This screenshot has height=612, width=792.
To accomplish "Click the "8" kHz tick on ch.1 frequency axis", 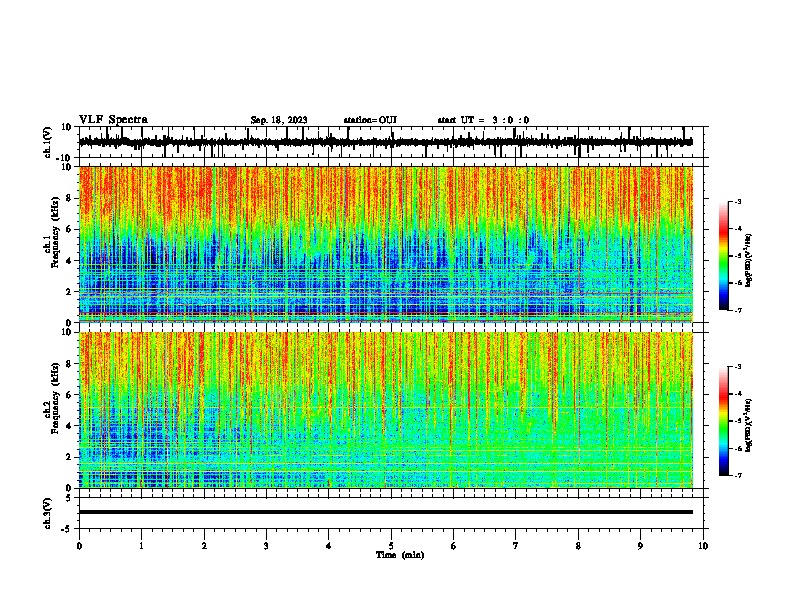I will tap(69, 198).
